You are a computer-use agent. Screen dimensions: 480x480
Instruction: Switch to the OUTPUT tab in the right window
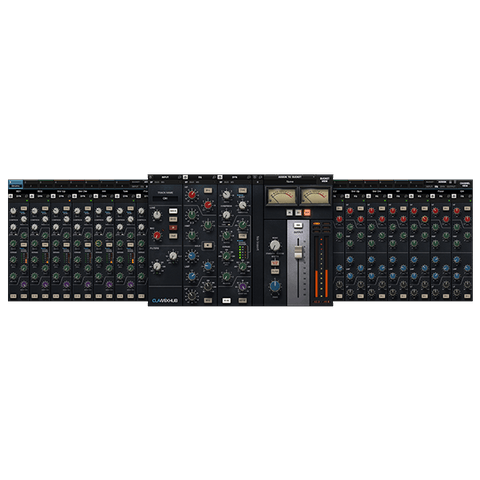(x=451, y=186)
